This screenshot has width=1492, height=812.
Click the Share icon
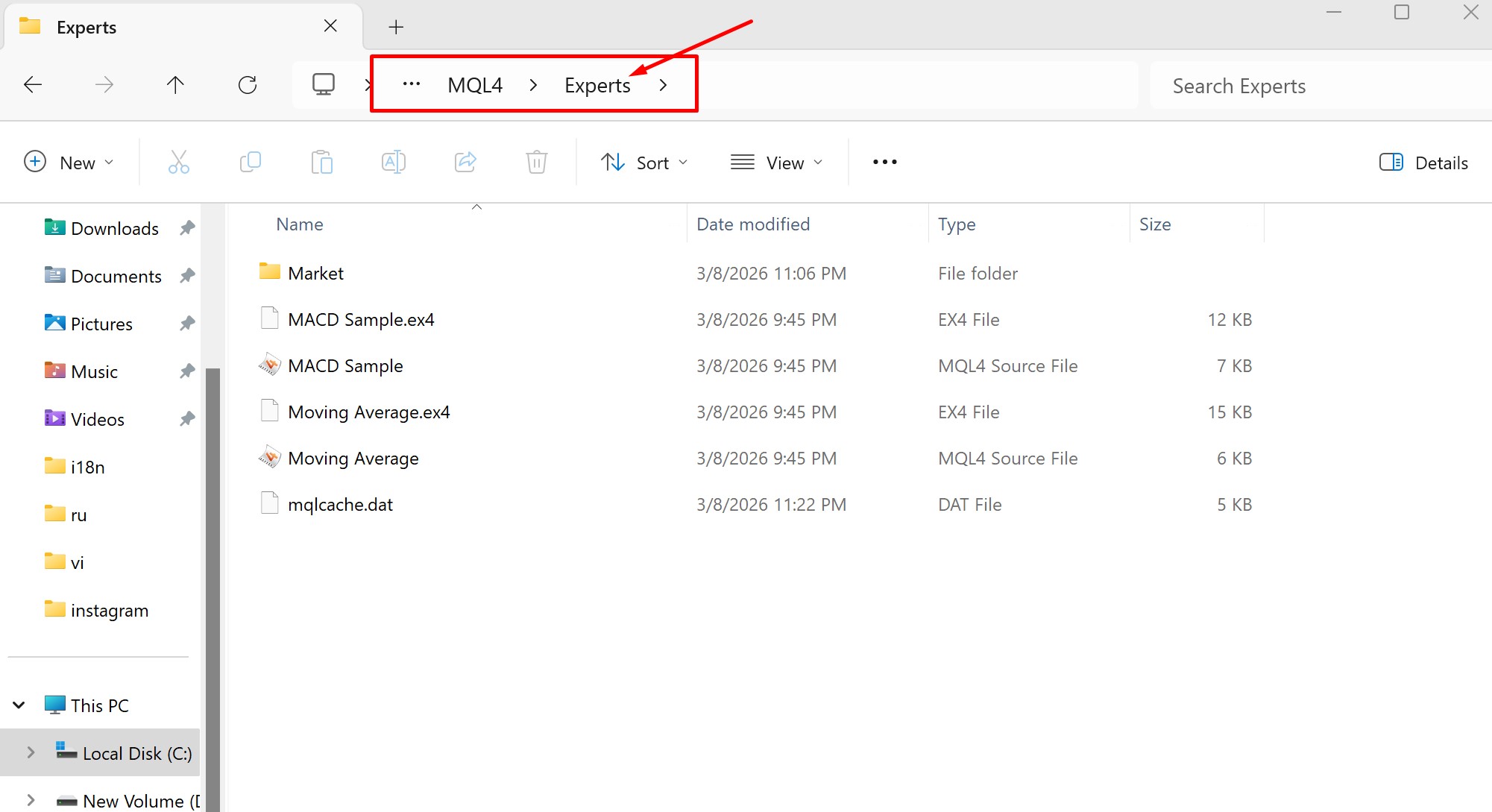465,162
